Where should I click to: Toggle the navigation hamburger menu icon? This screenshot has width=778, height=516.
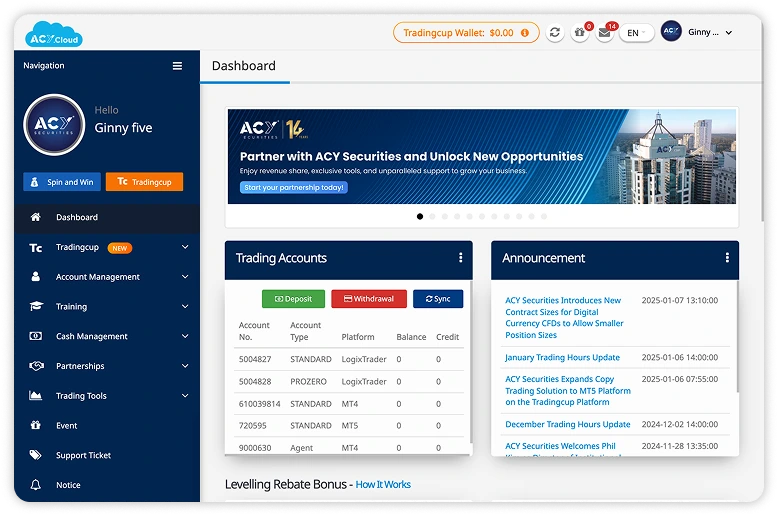tap(177, 66)
